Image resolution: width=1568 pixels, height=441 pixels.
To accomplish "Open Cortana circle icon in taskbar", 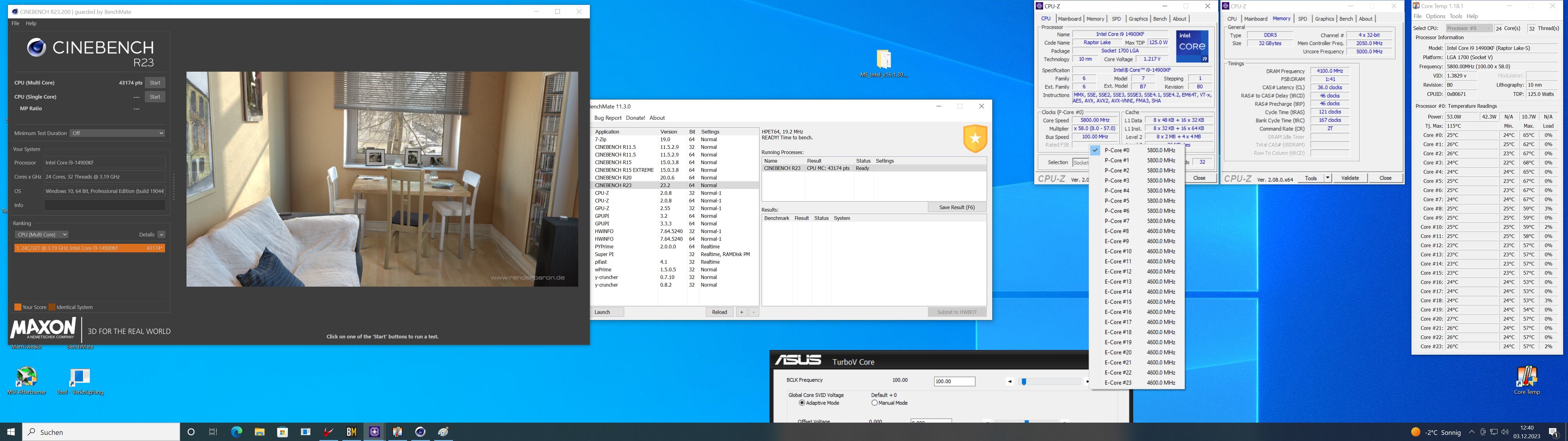I will pyautogui.click(x=191, y=432).
